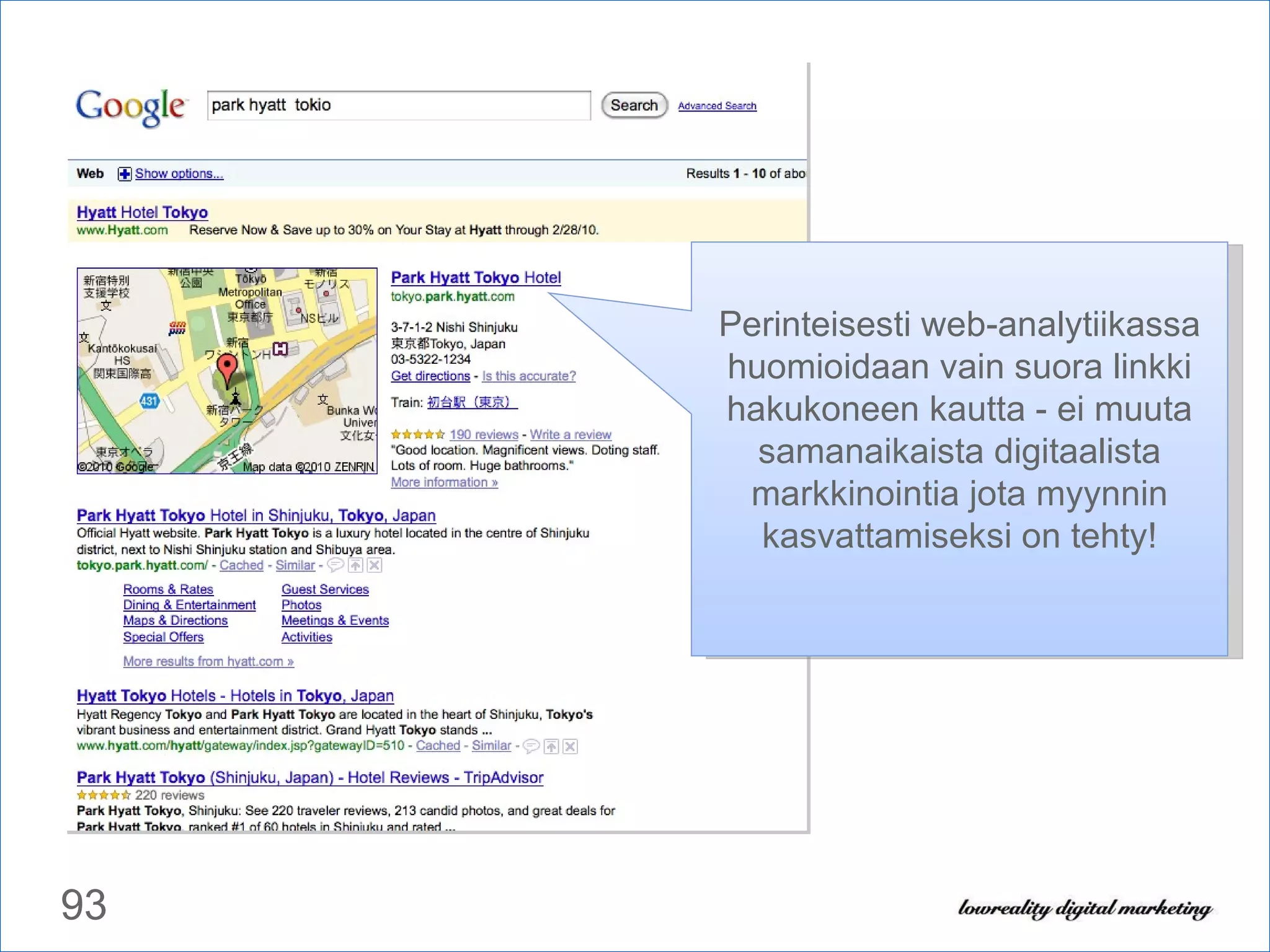Click 'Write a review' link
This screenshot has height=952, width=1270.
571,434
